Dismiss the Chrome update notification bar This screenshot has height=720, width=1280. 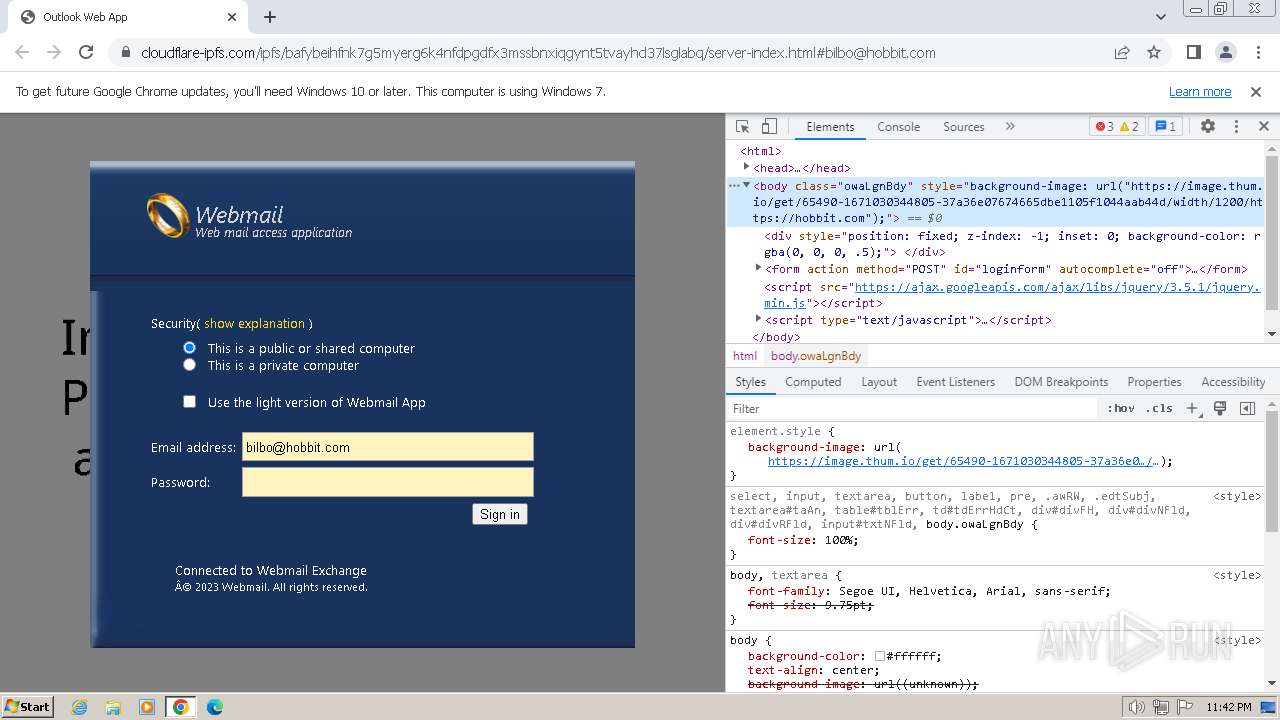point(1256,91)
